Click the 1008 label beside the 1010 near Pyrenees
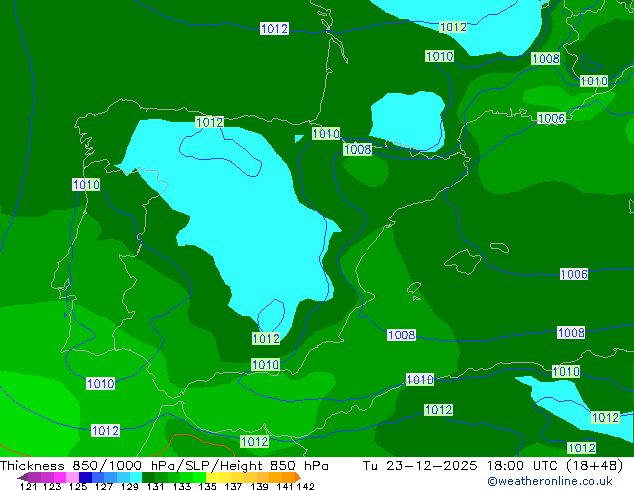The height and width of the screenshot is (490, 634). 357,150
